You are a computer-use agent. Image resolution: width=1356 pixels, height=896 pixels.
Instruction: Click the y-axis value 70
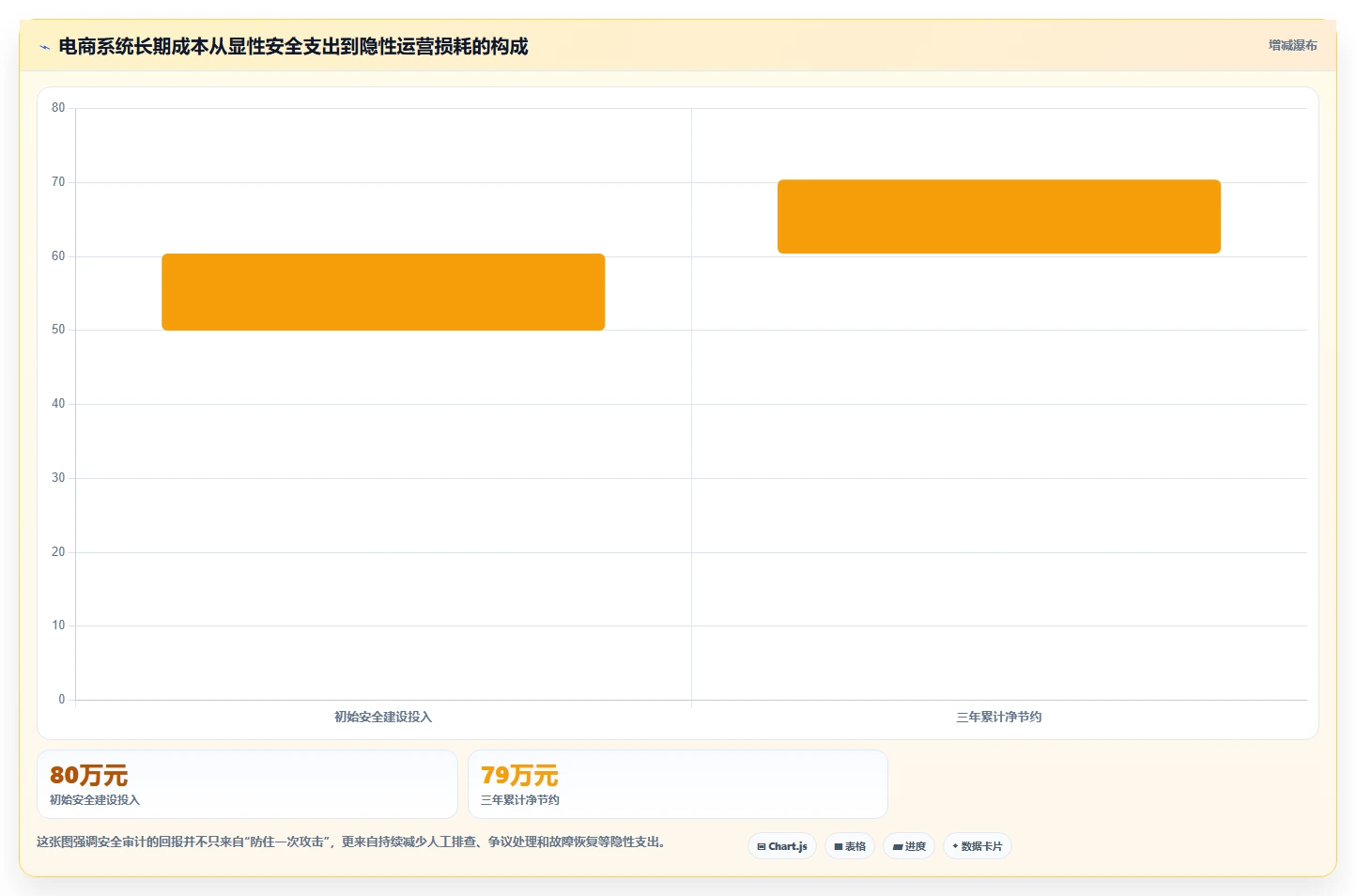tap(58, 182)
